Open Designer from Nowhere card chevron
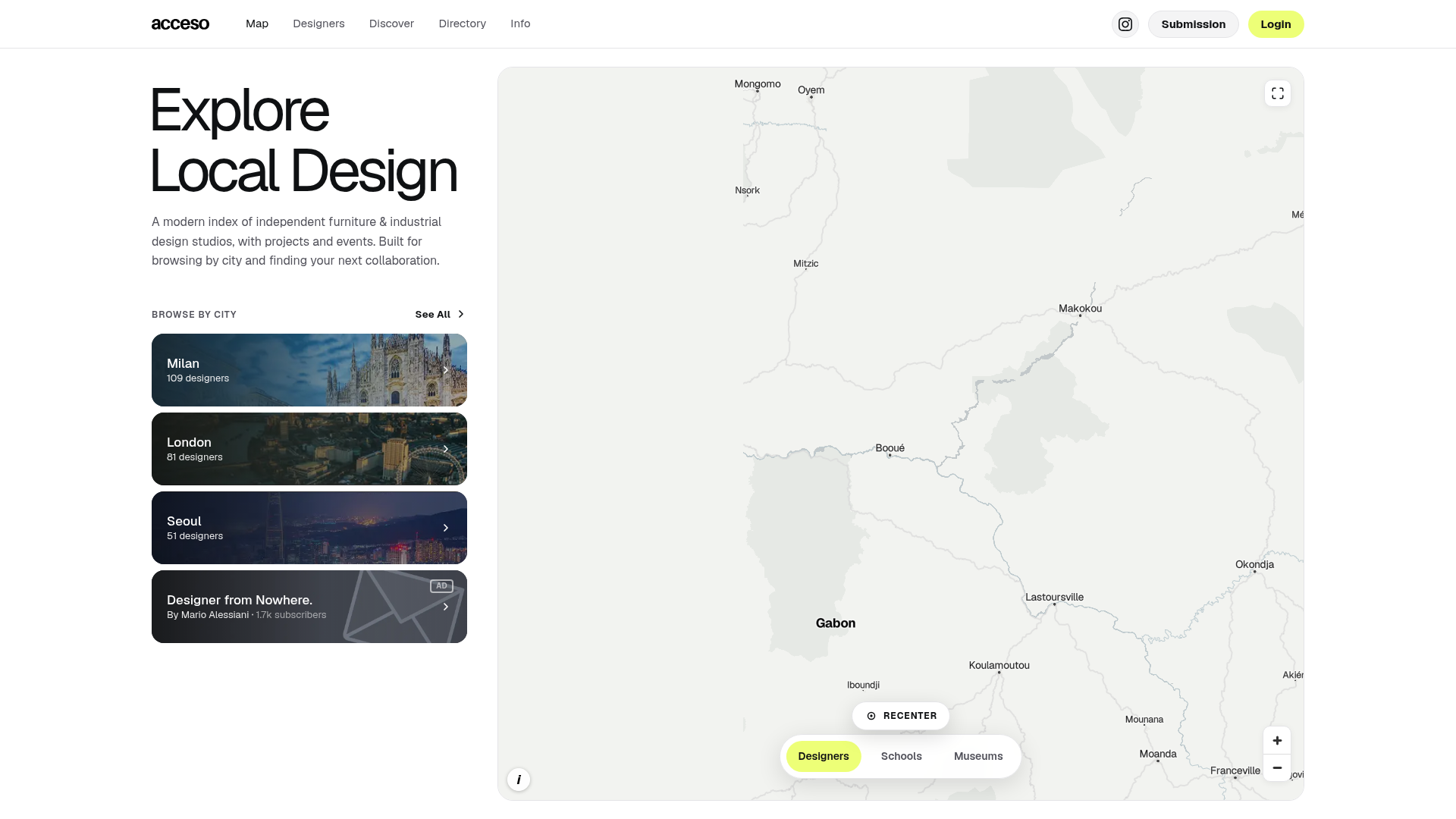The image size is (1456, 819). 446,607
